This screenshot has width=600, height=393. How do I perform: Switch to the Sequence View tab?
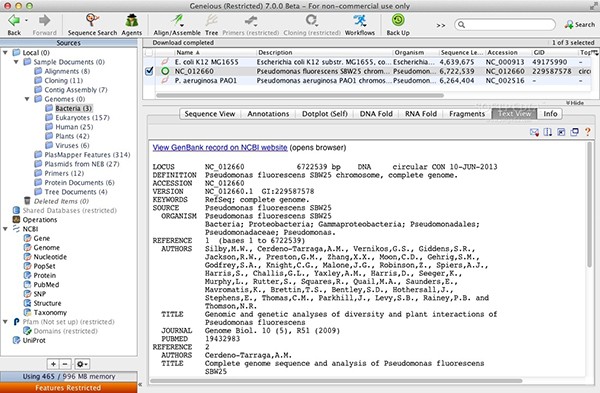click(210, 114)
